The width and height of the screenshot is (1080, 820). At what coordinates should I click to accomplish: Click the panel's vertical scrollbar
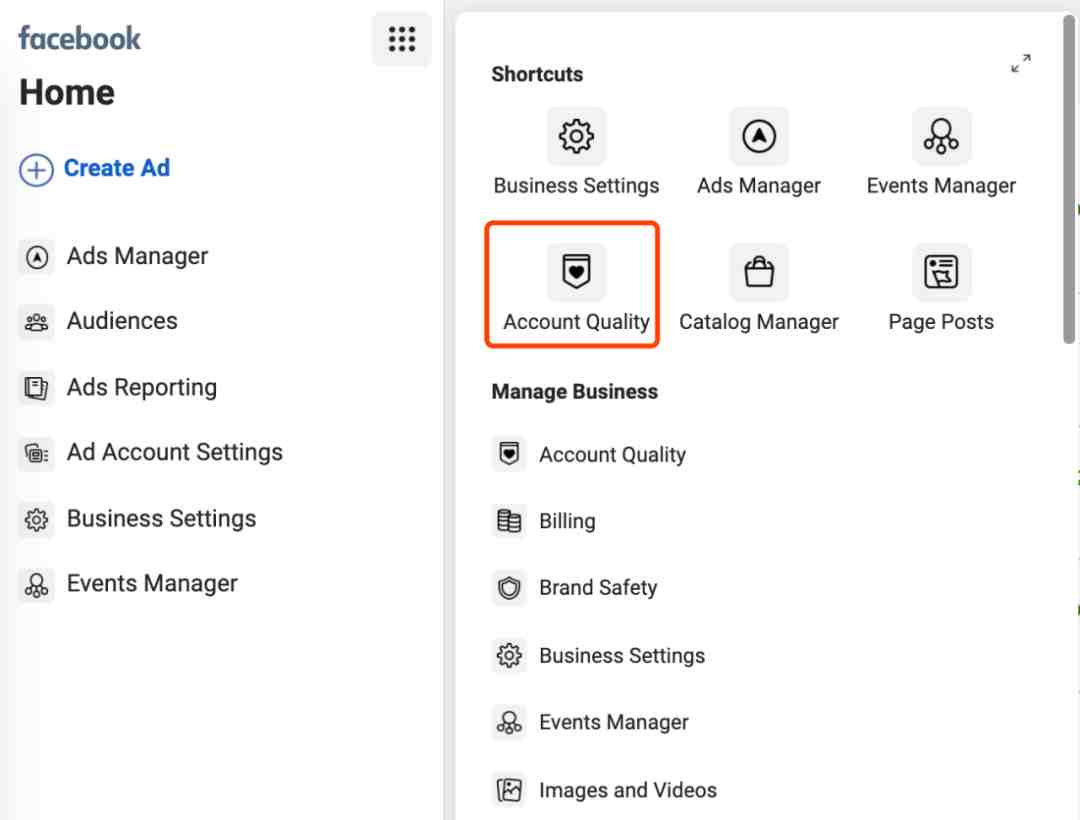pos(1069,180)
